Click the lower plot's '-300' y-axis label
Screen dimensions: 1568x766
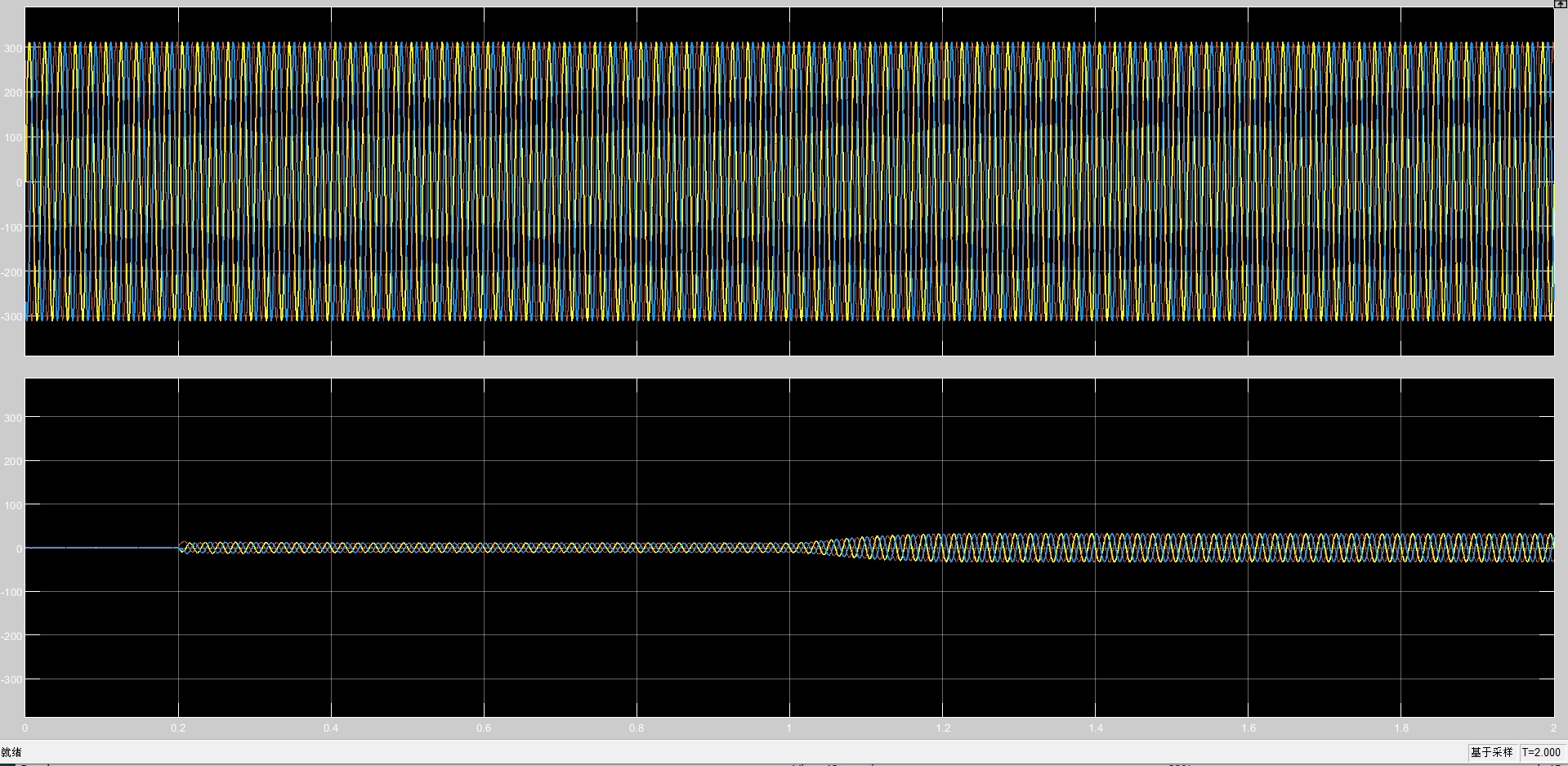click(12, 679)
